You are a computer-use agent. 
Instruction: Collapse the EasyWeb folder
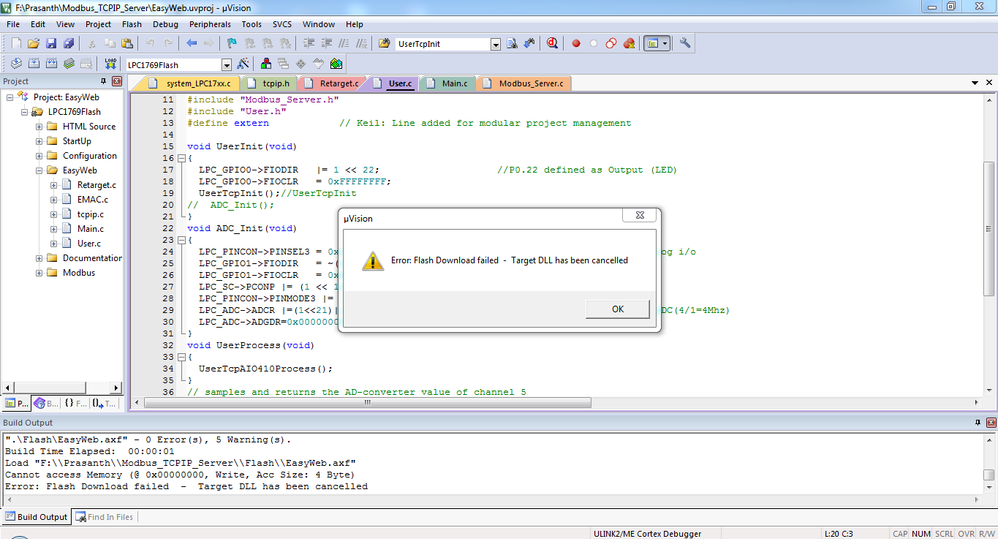39,171
